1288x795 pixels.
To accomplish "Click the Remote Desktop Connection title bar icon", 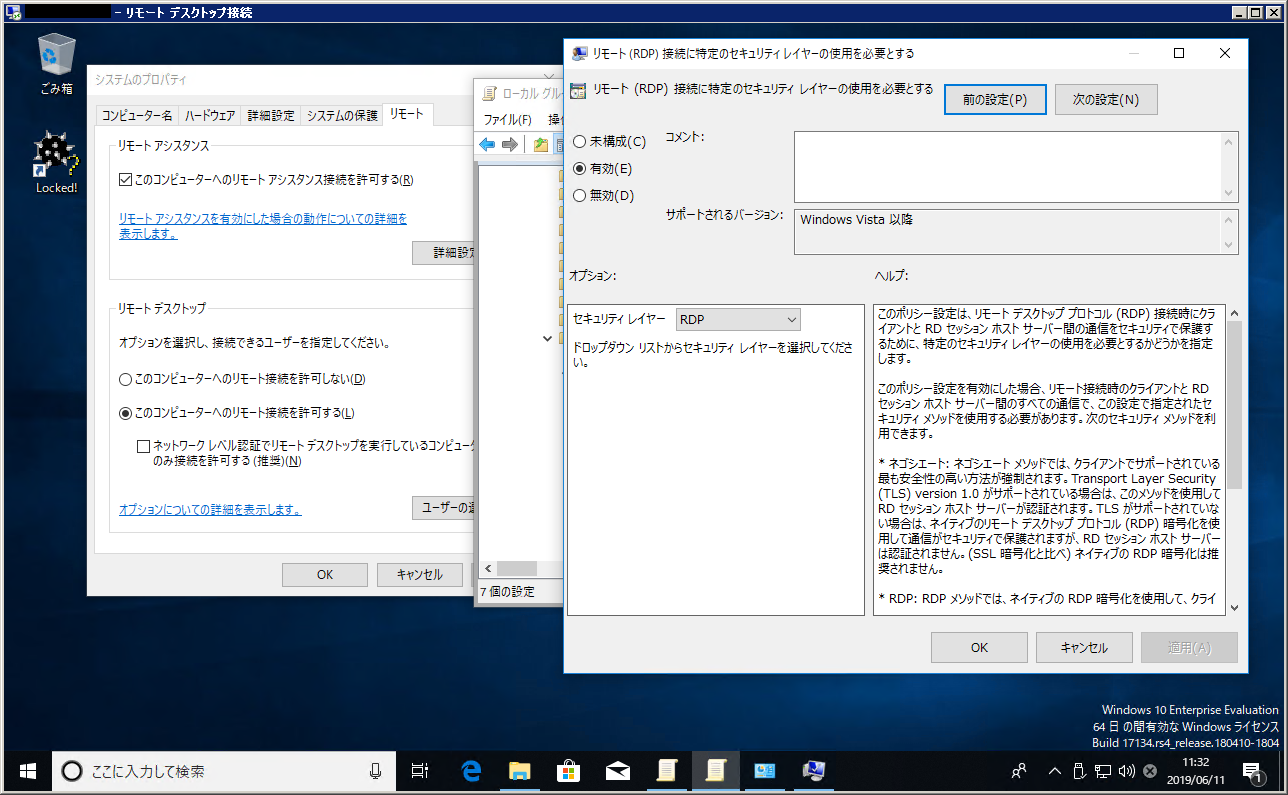I will tap(13, 12).
